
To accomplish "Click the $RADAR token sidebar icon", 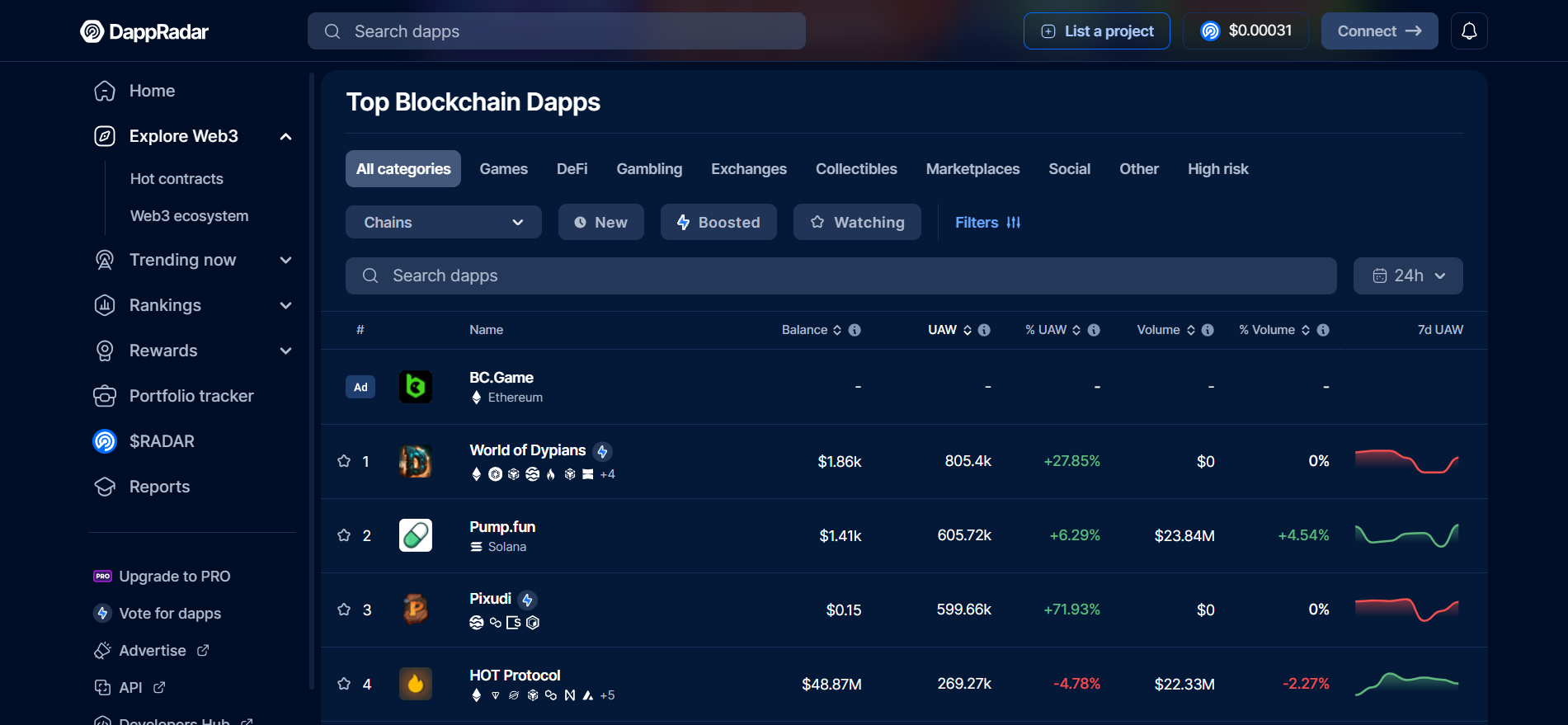I will click(105, 441).
